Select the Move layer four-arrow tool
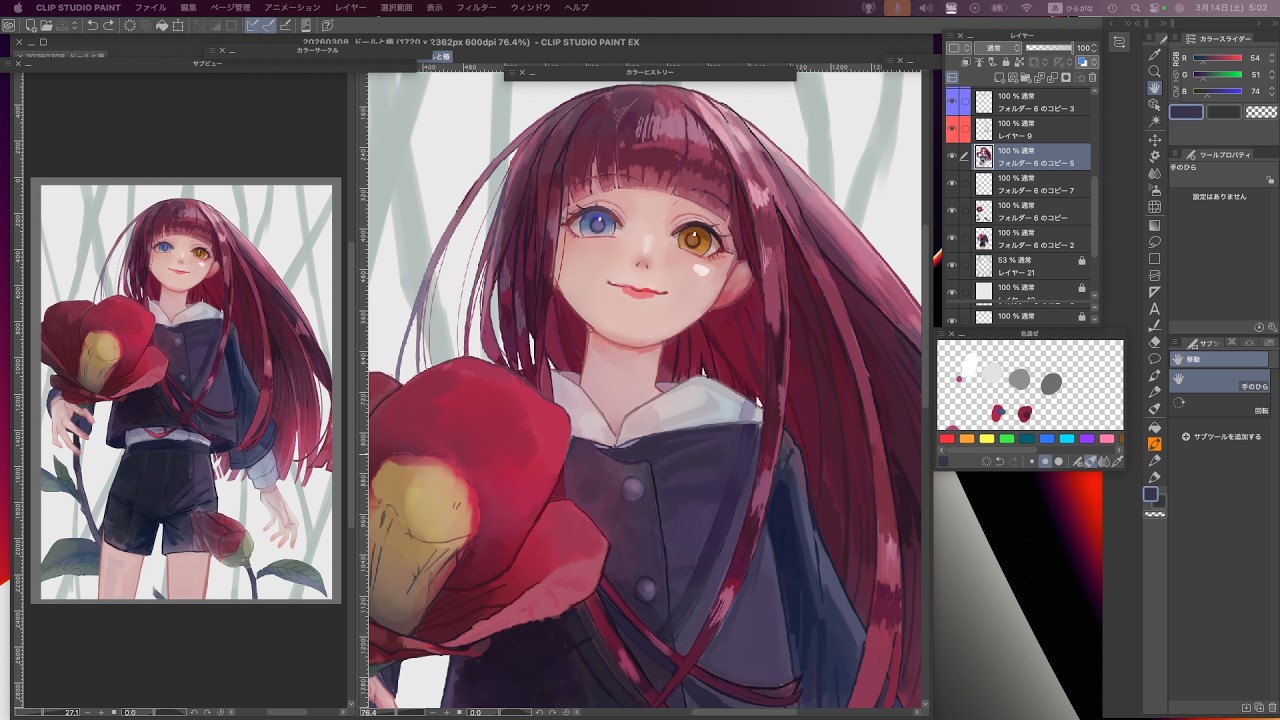The image size is (1280, 720). point(1155,140)
